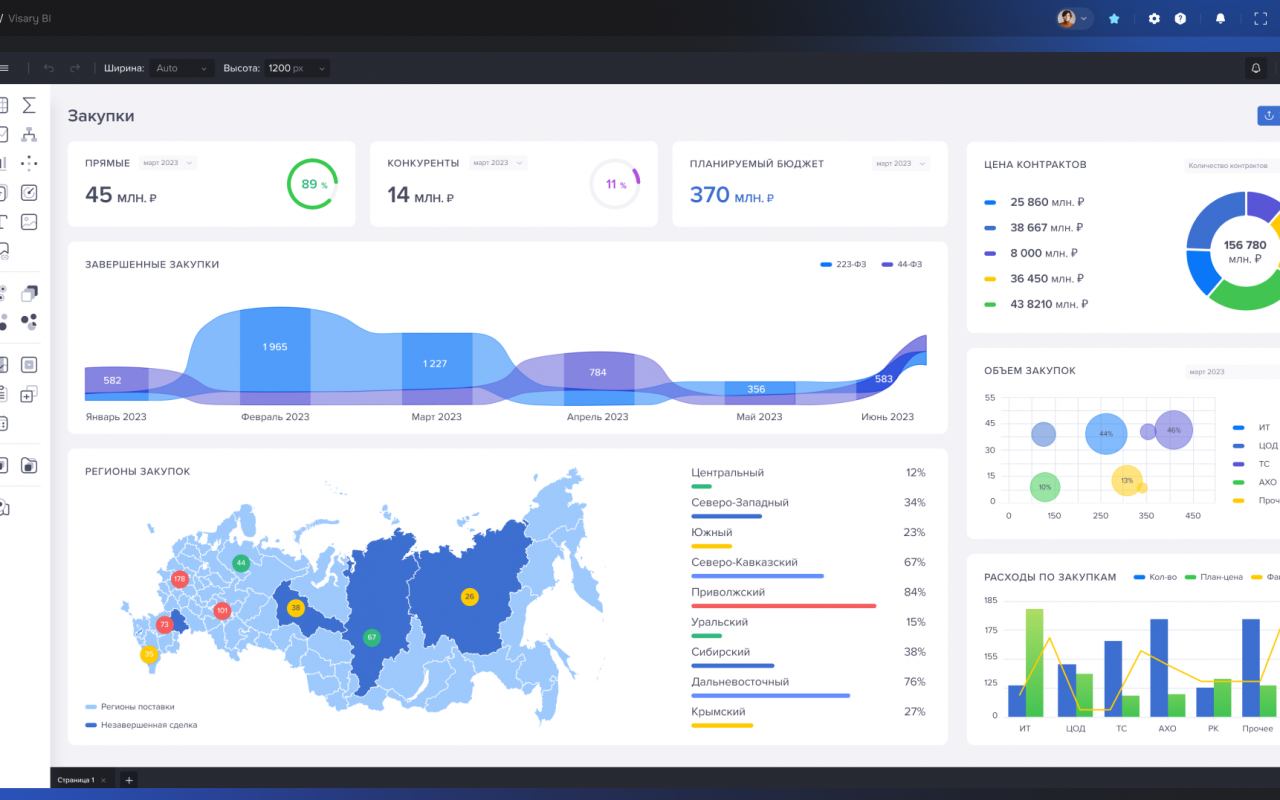Toggle the 223-ФЗ legend series
This screenshot has height=800, width=1280.
click(x=843, y=264)
